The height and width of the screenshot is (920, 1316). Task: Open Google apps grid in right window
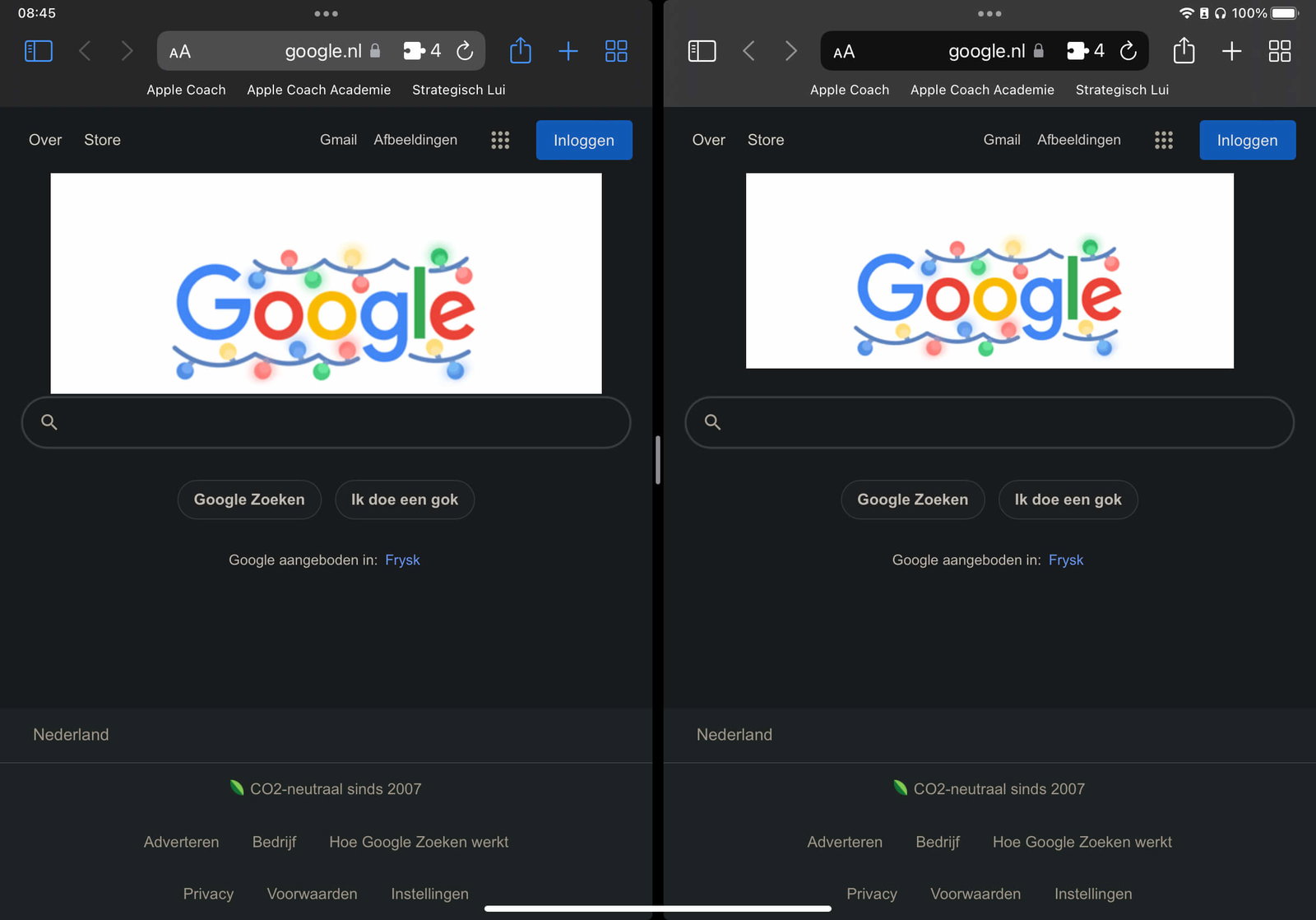[x=1164, y=140]
